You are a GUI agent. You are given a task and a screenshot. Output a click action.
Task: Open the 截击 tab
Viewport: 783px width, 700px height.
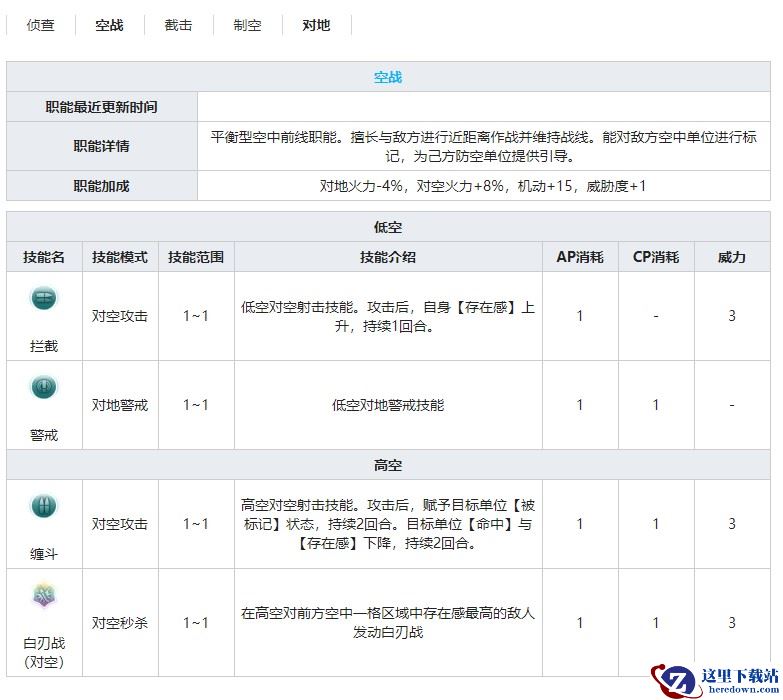tap(178, 25)
